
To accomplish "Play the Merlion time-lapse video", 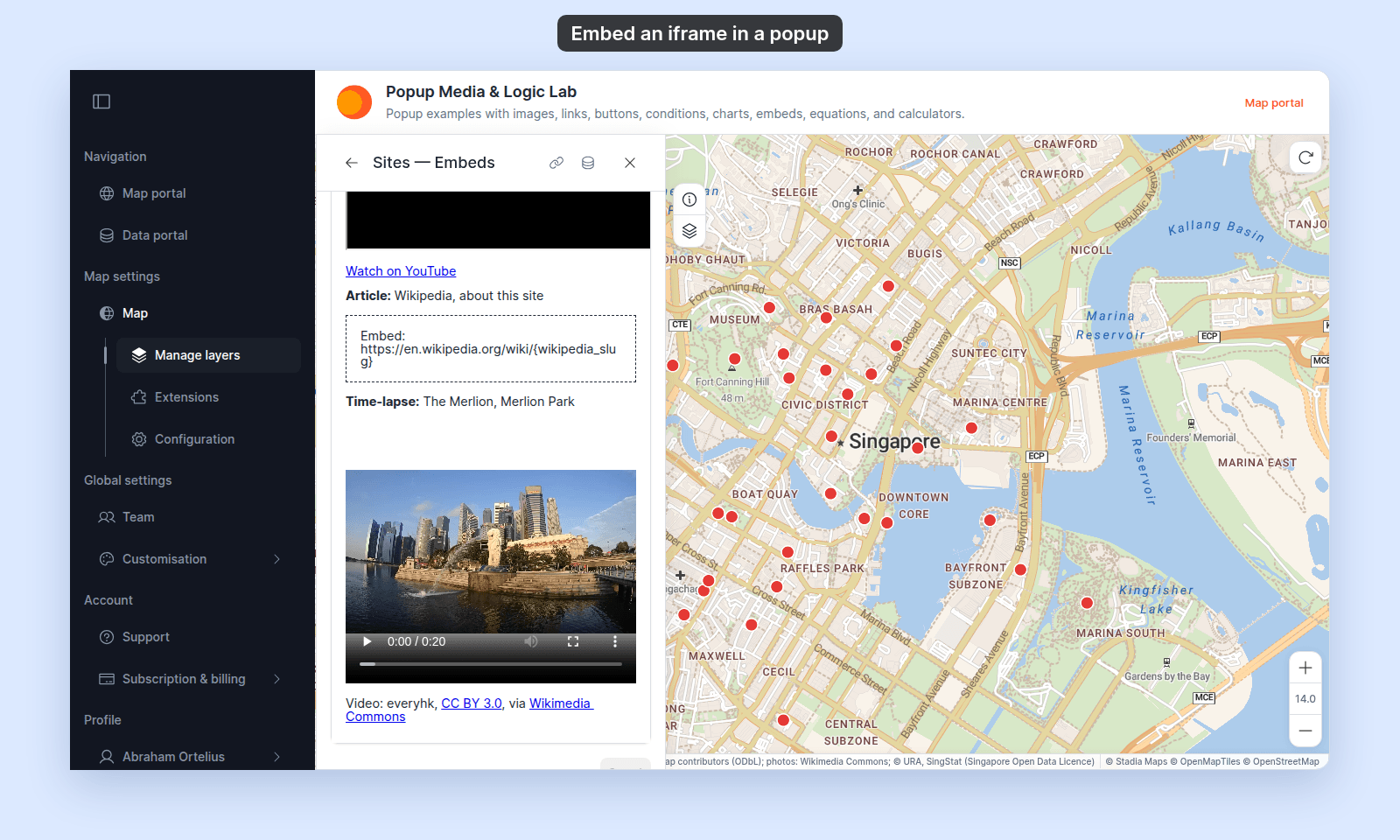I will [367, 641].
